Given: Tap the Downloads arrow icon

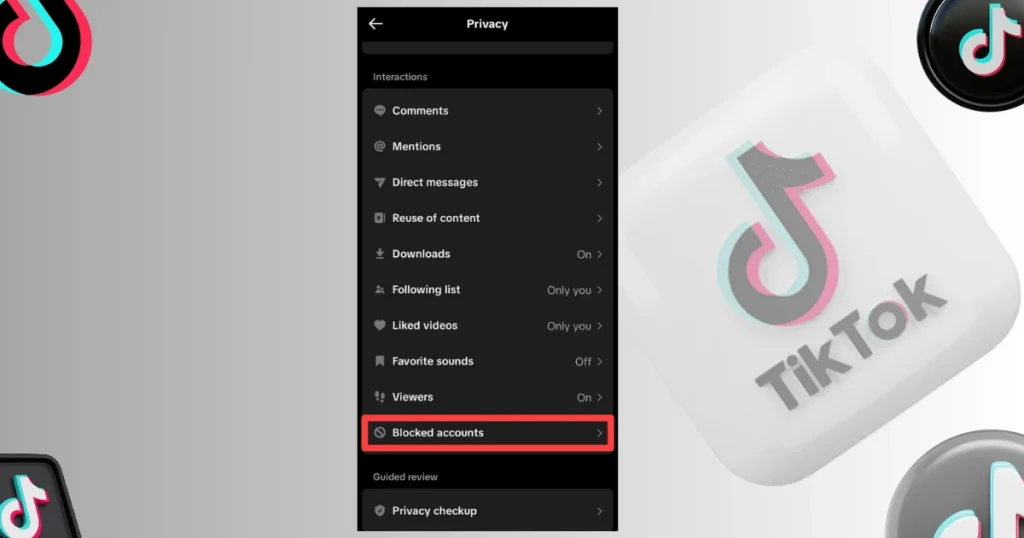Looking at the screenshot, I should (379, 253).
